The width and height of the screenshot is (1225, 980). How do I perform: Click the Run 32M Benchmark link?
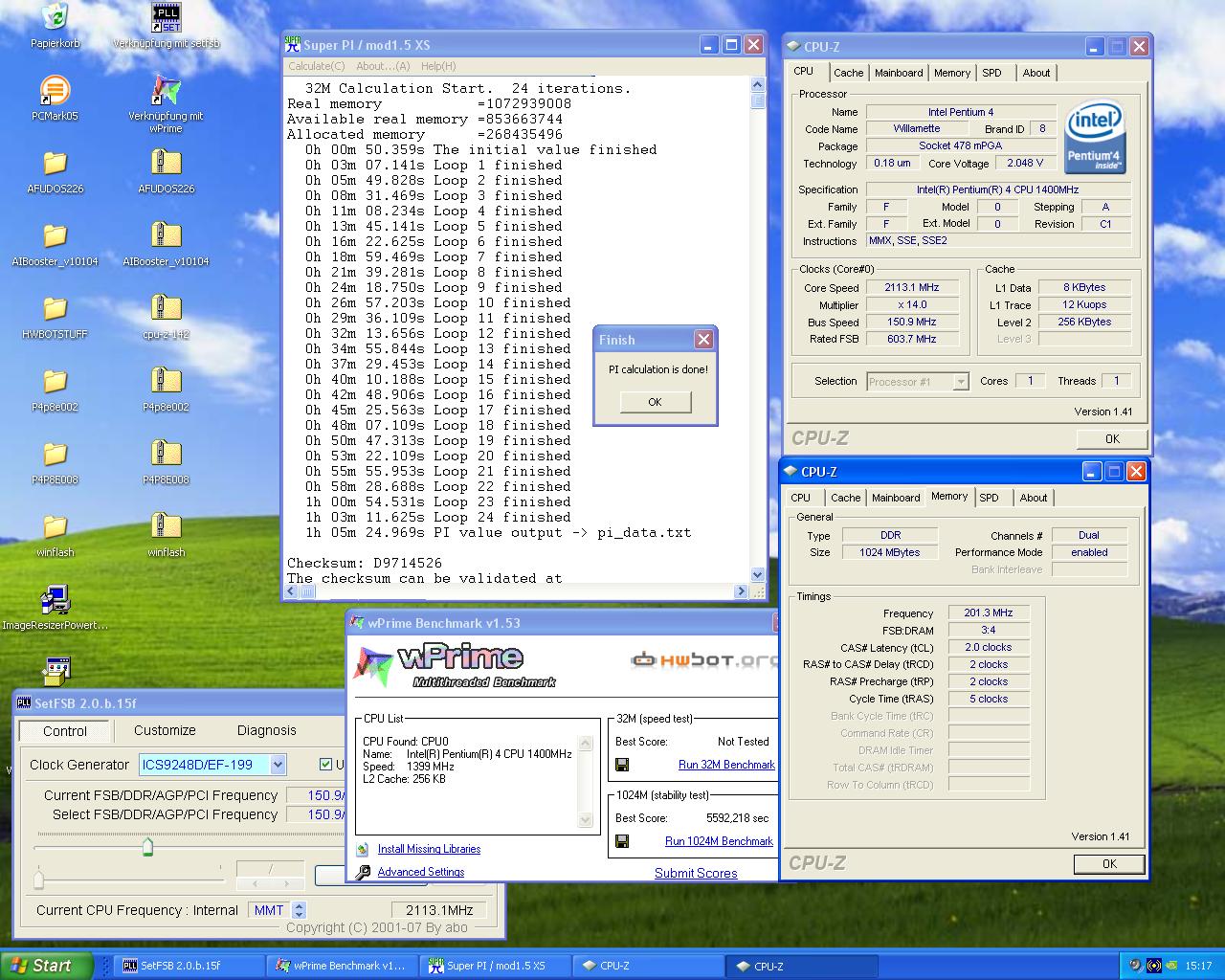tap(726, 765)
